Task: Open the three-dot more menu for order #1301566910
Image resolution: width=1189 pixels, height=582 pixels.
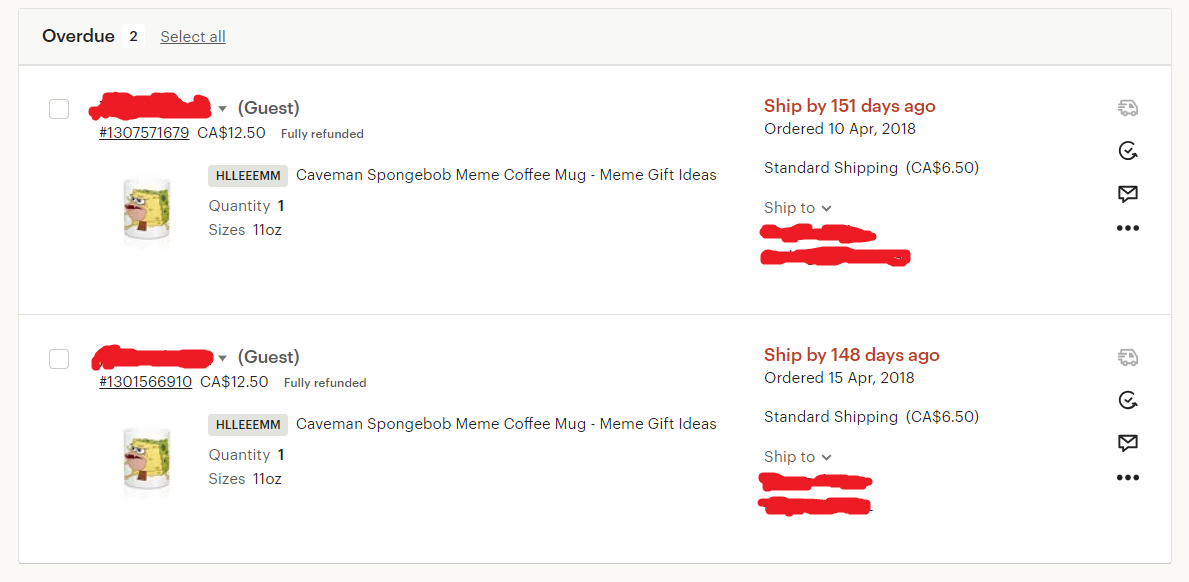Action: coord(1128,477)
